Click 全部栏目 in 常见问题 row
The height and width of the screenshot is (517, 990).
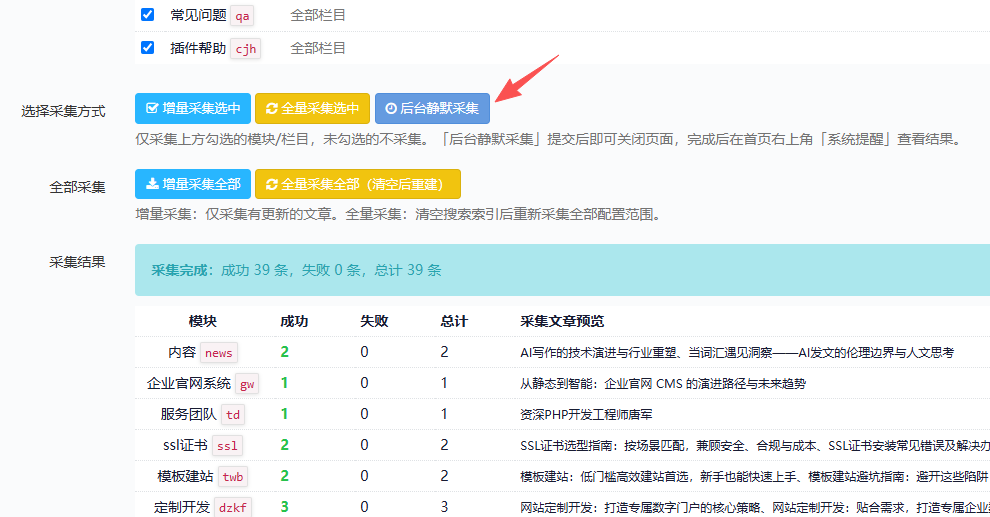tap(318, 15)
